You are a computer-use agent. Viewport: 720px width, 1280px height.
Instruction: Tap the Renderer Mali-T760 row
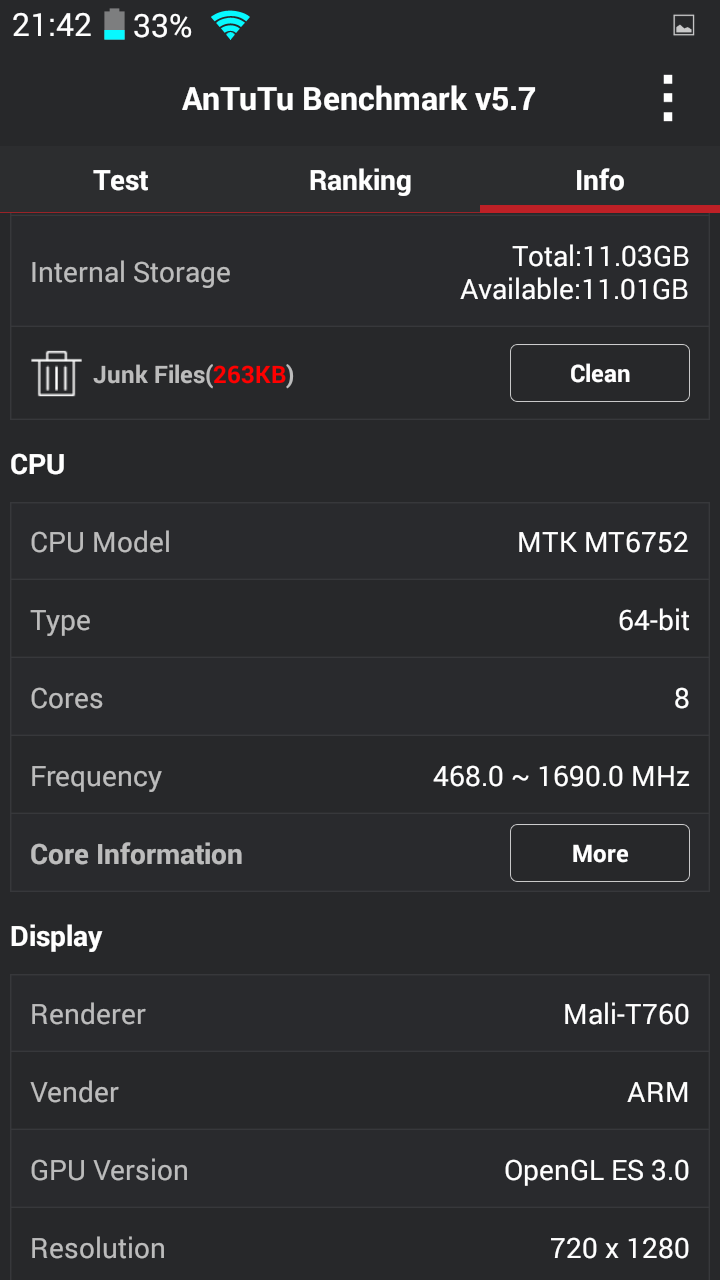click(x=360, y=1014)
